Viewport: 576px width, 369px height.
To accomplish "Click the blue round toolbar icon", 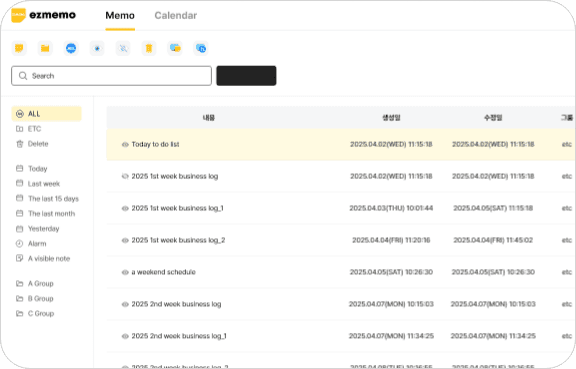I will pyautogui.click(x=71, y=48).
